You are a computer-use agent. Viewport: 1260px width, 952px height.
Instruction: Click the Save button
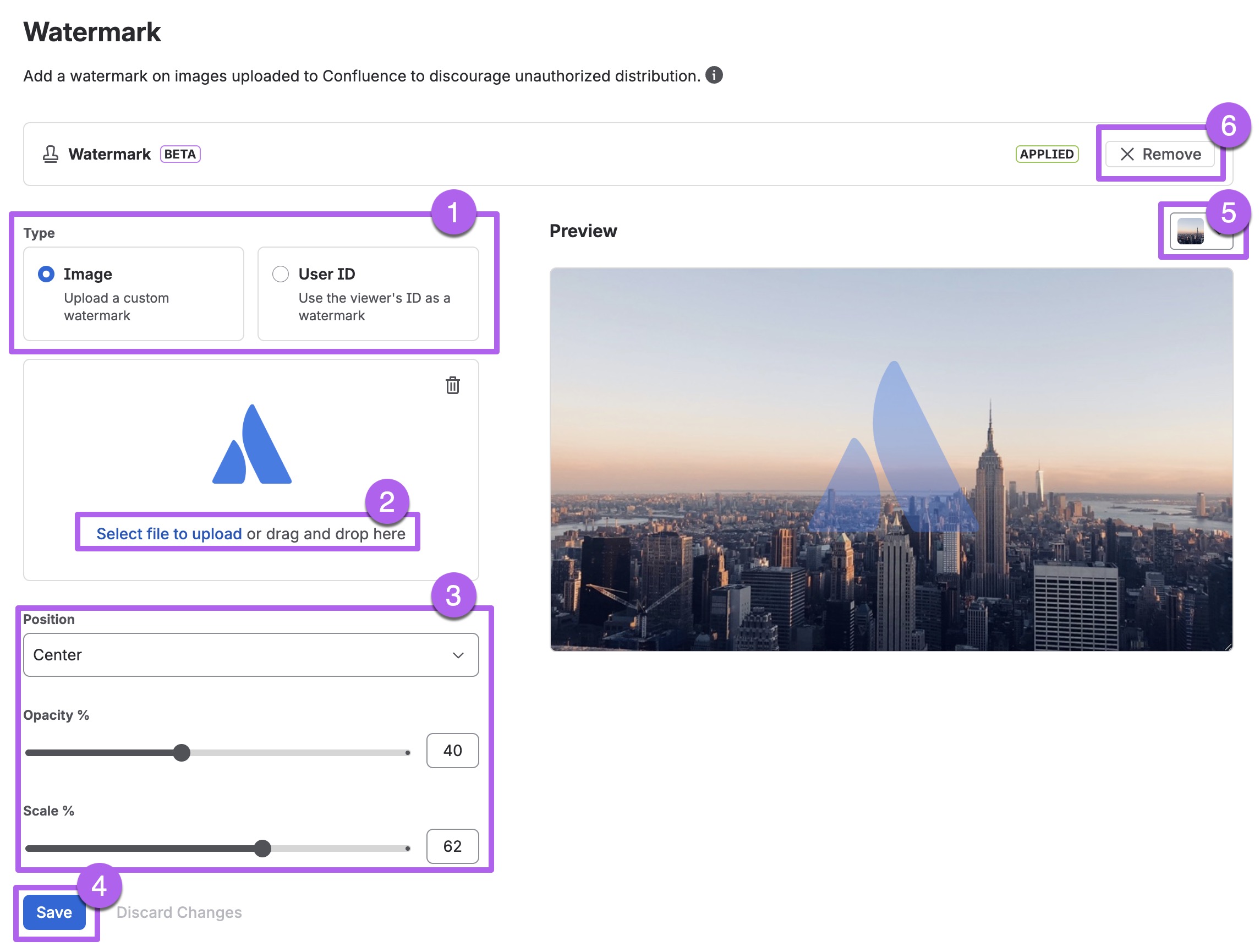coord(54,913)
